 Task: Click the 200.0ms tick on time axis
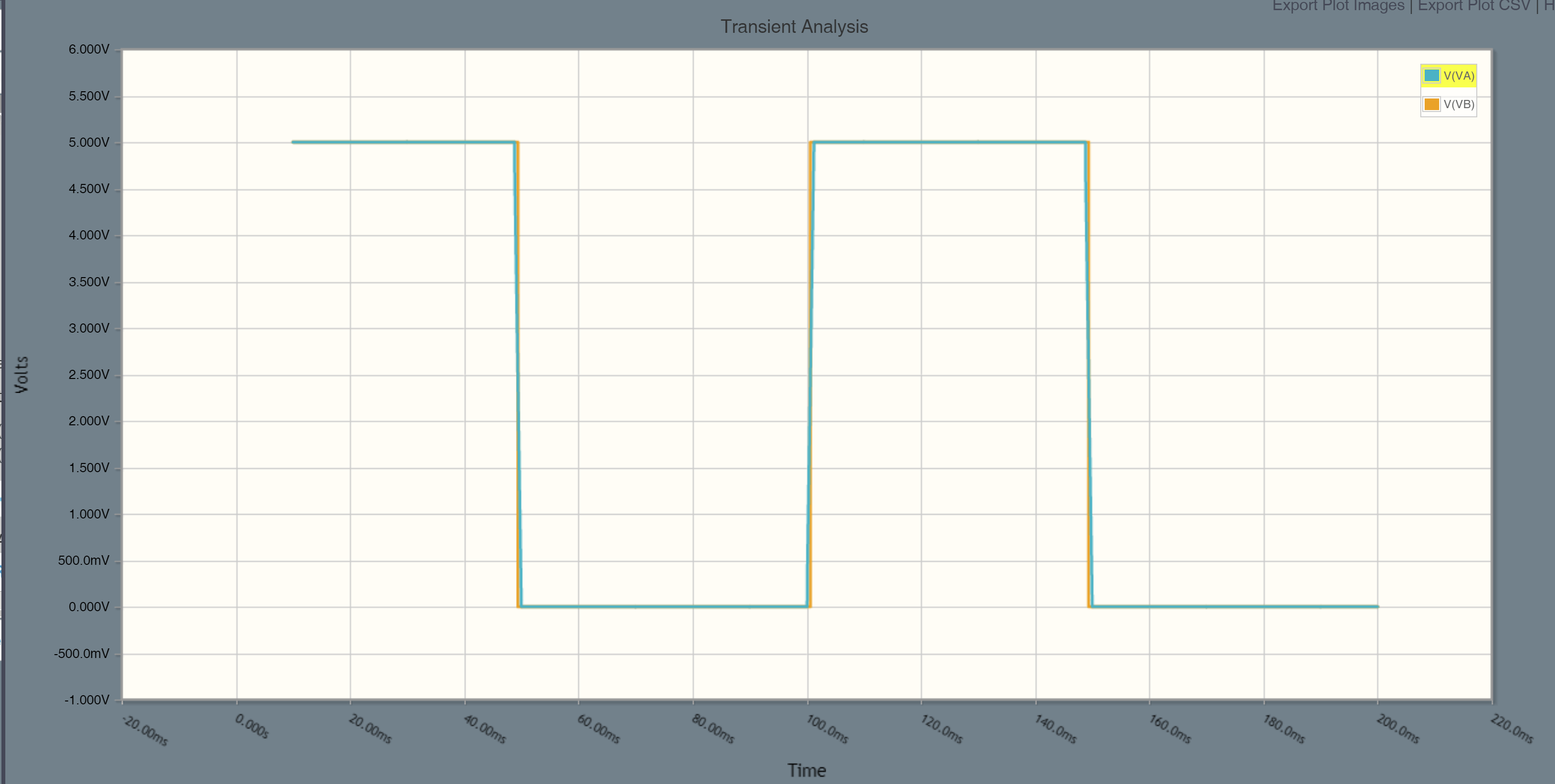1398,729
